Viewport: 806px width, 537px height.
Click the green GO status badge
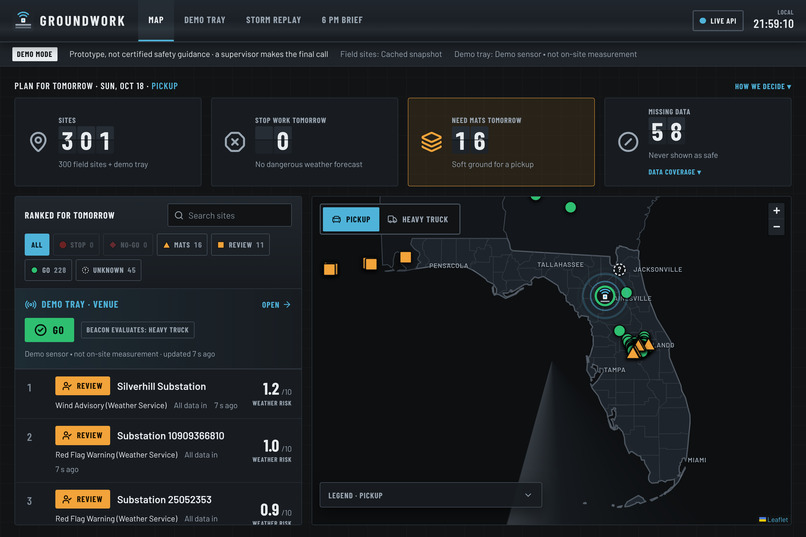click(x=49, y=330)
